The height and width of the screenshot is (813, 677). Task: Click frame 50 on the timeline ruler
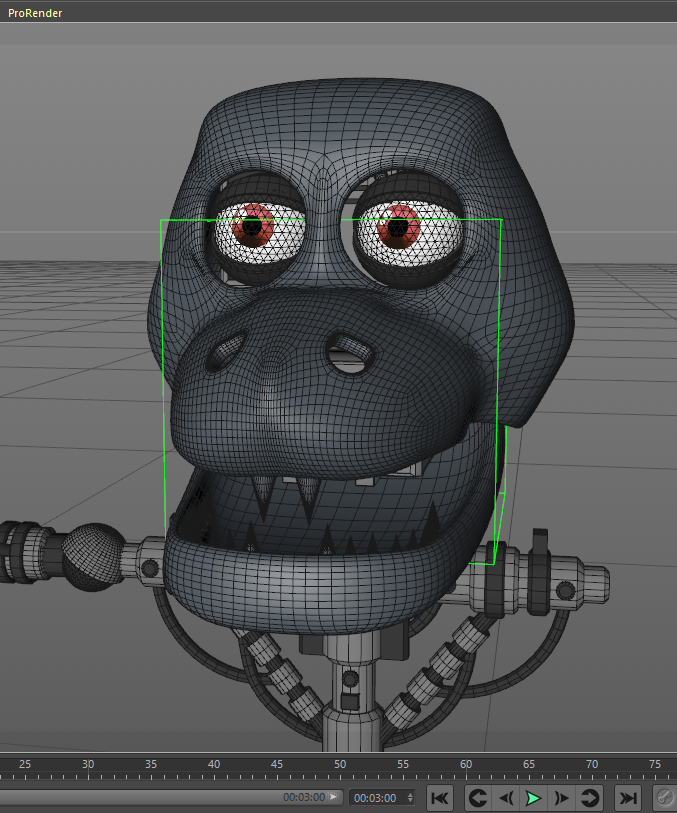coord(340,765)
